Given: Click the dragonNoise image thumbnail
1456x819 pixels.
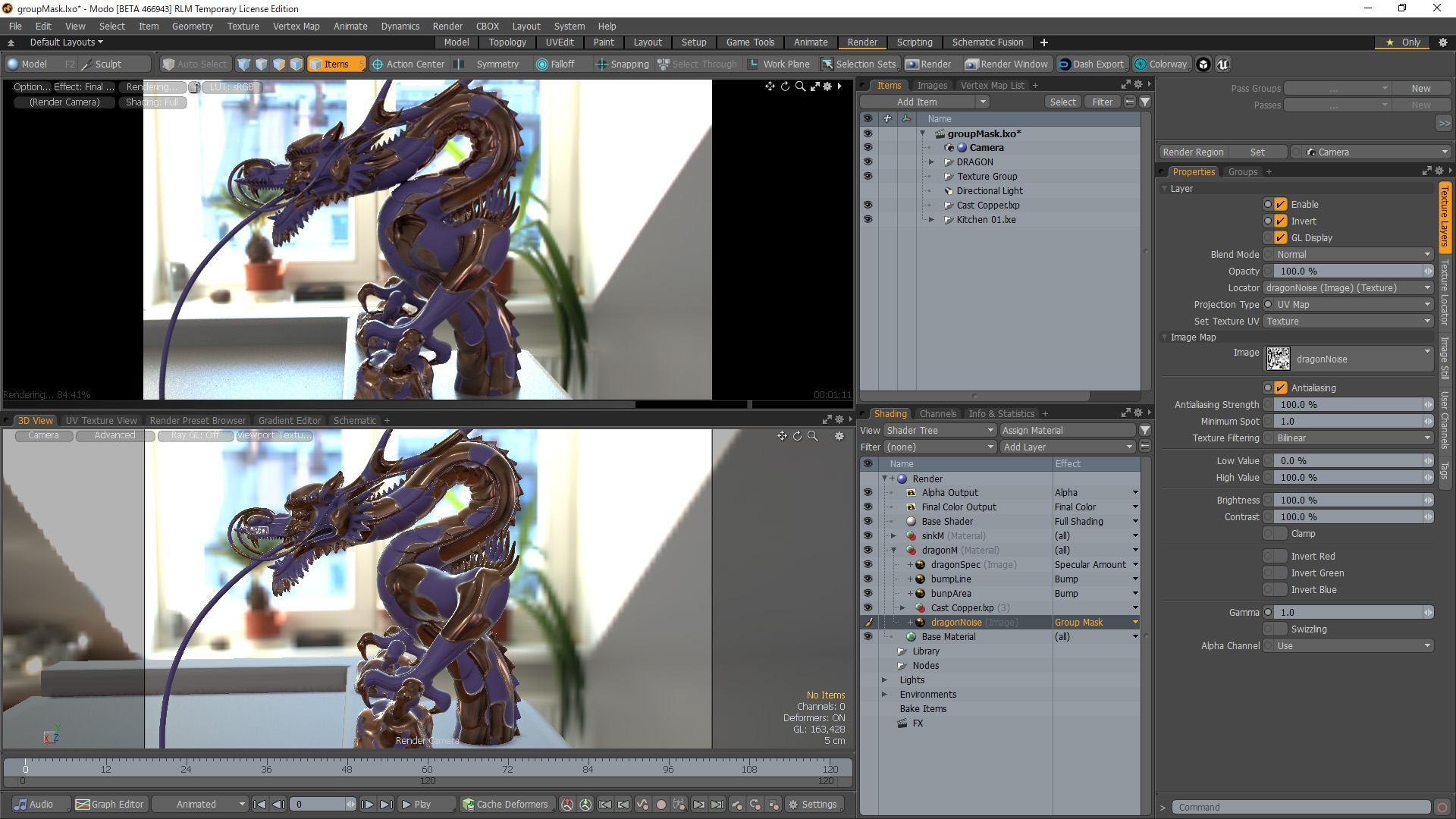Looking at the screenshot, I should pyautogui.click(x=1278, y=359).
